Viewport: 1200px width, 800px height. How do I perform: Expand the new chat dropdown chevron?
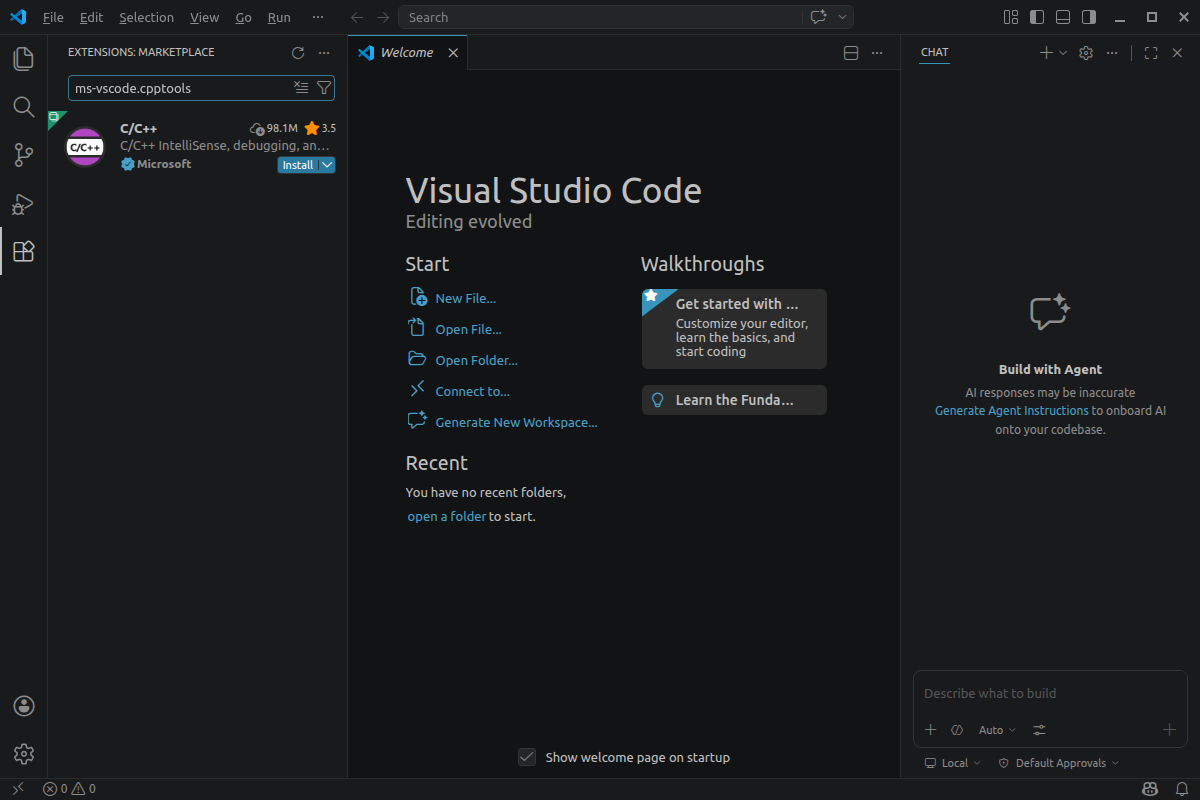pos(1063,53)
